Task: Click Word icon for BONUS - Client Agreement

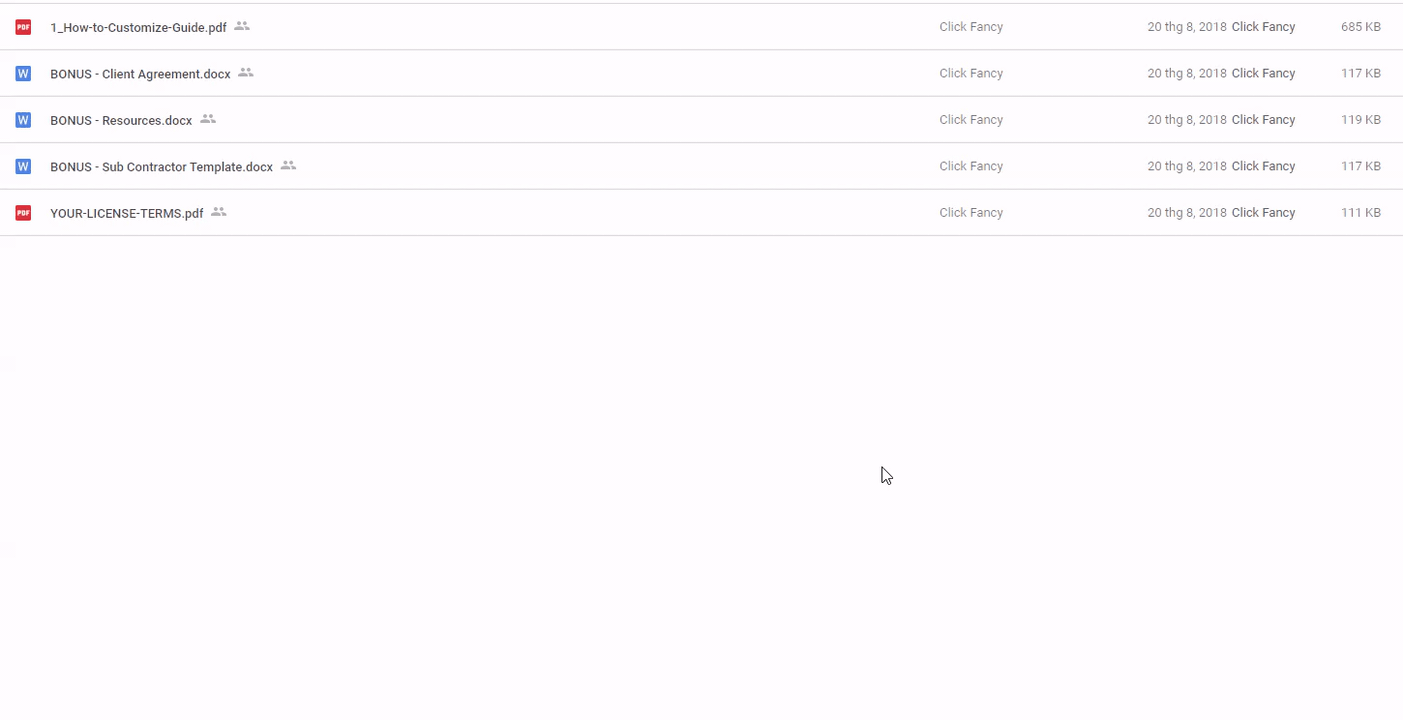Action: [x=23, y=74]
